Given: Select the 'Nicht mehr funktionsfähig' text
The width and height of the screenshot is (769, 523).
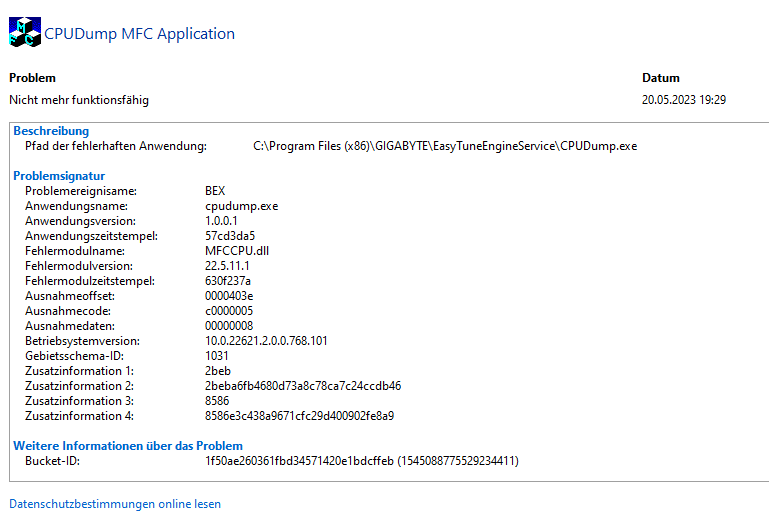Looking at the screenshot, I should point(79,100).
